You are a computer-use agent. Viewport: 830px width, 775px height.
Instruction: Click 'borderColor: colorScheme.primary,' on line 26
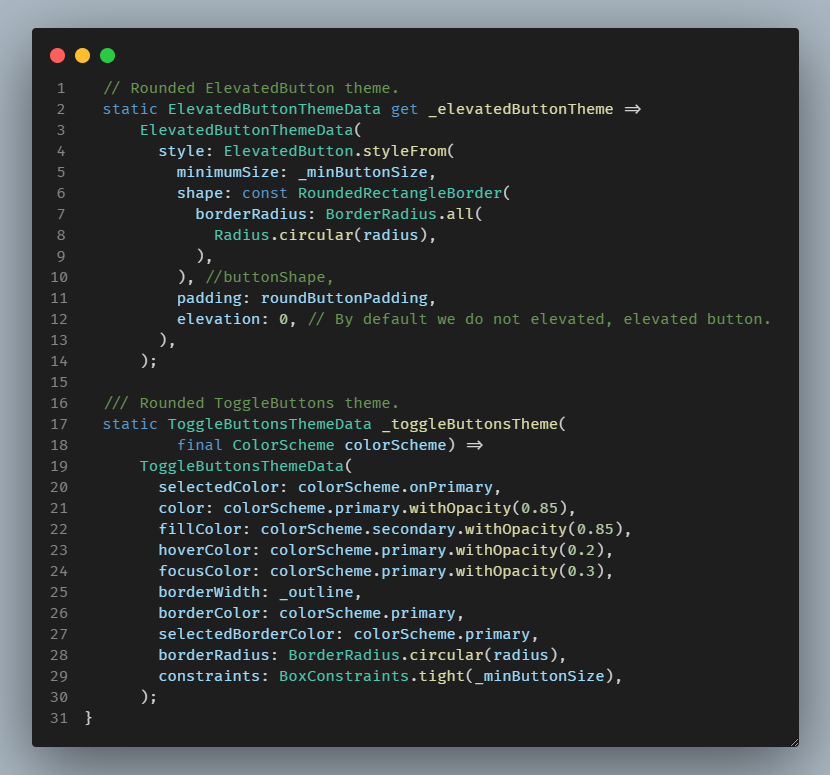pyautogui.click(x=311, y=613)
